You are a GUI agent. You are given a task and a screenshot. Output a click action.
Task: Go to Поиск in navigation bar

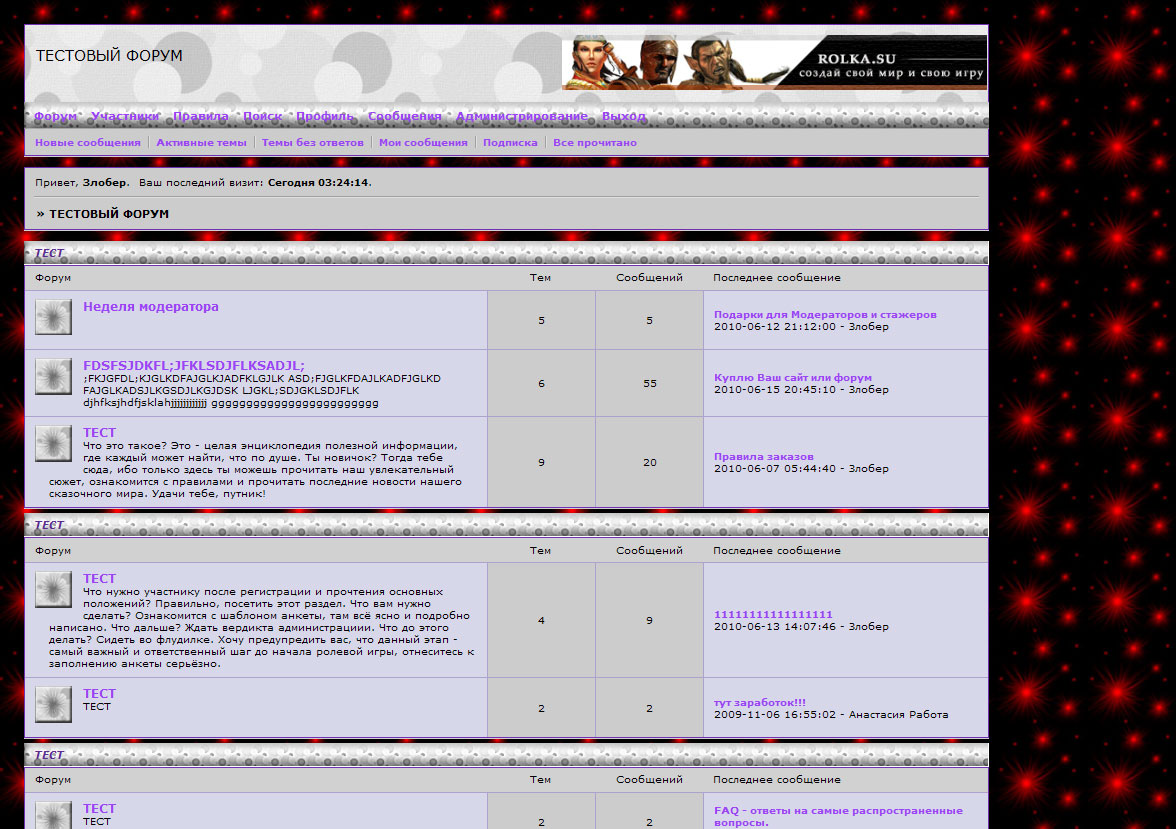pyautogui.click(x=262, y=116)
